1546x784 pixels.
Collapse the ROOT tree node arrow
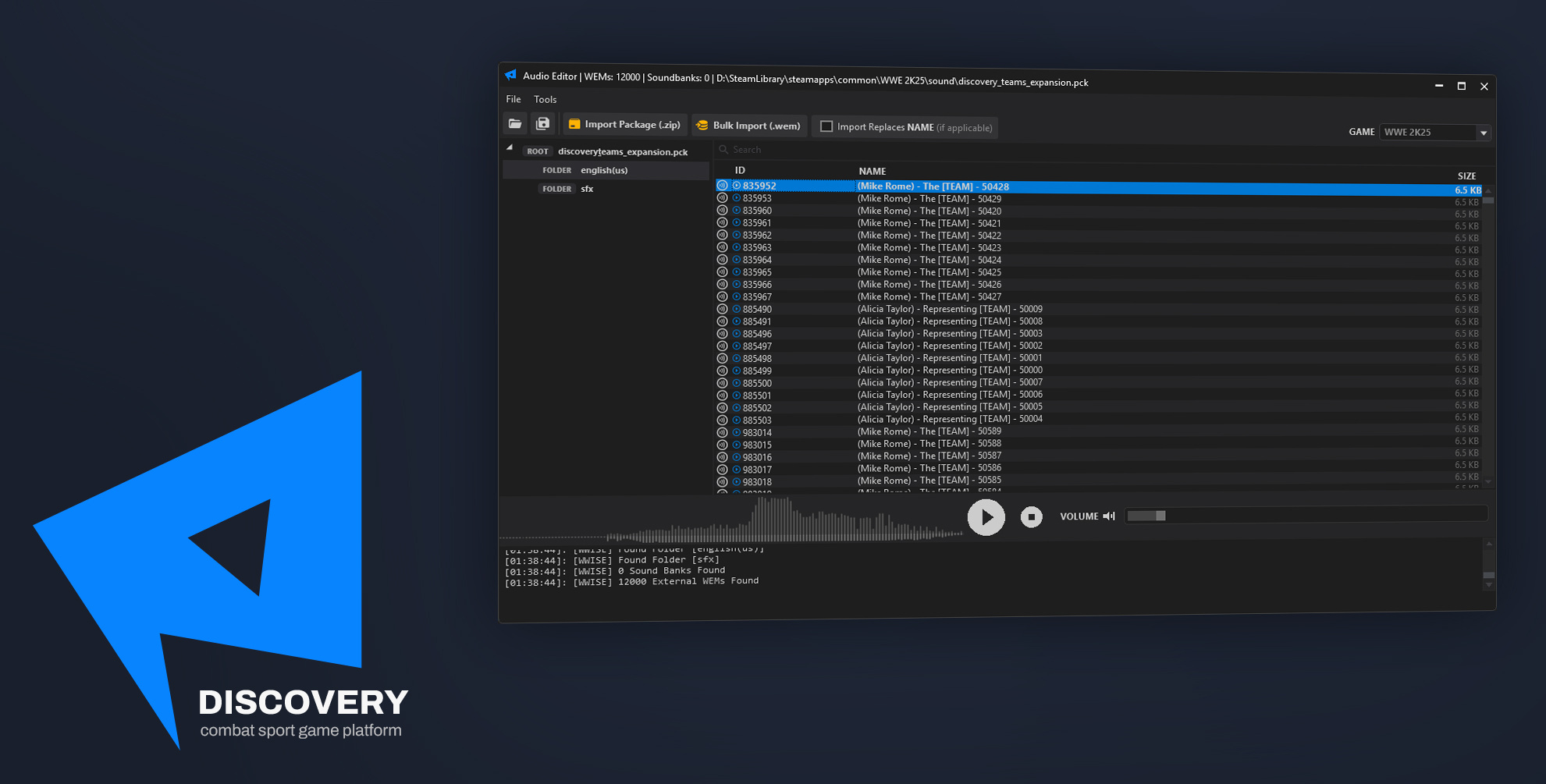[510, 147]
